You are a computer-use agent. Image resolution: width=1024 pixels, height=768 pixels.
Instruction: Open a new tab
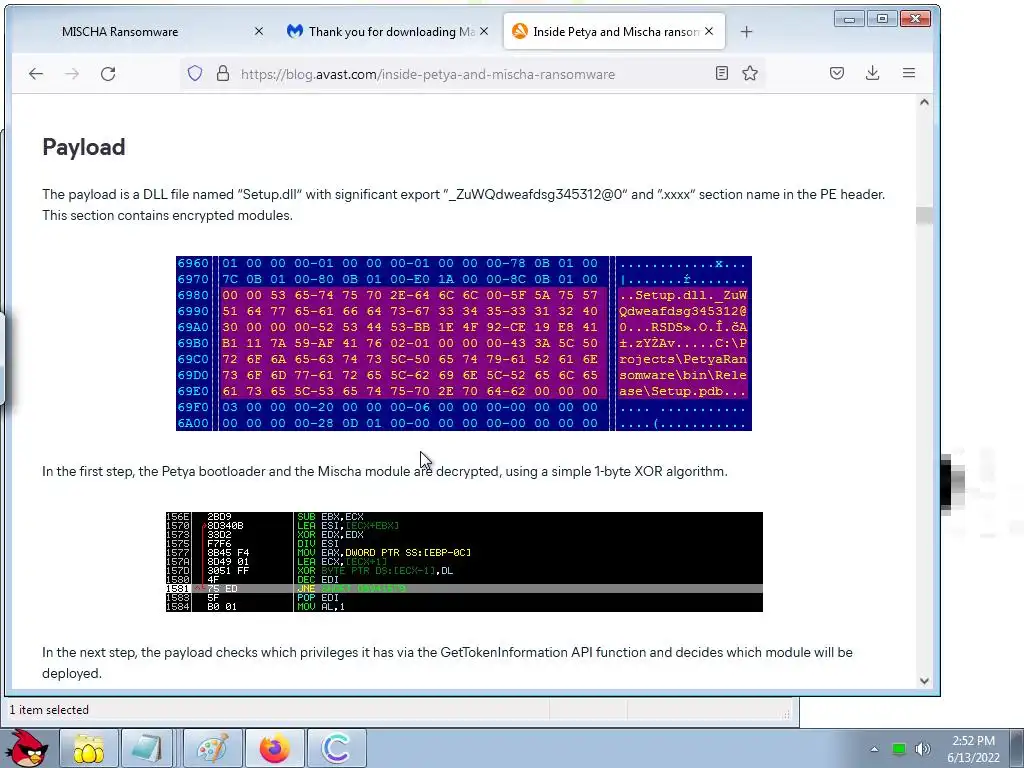(746, 31)
